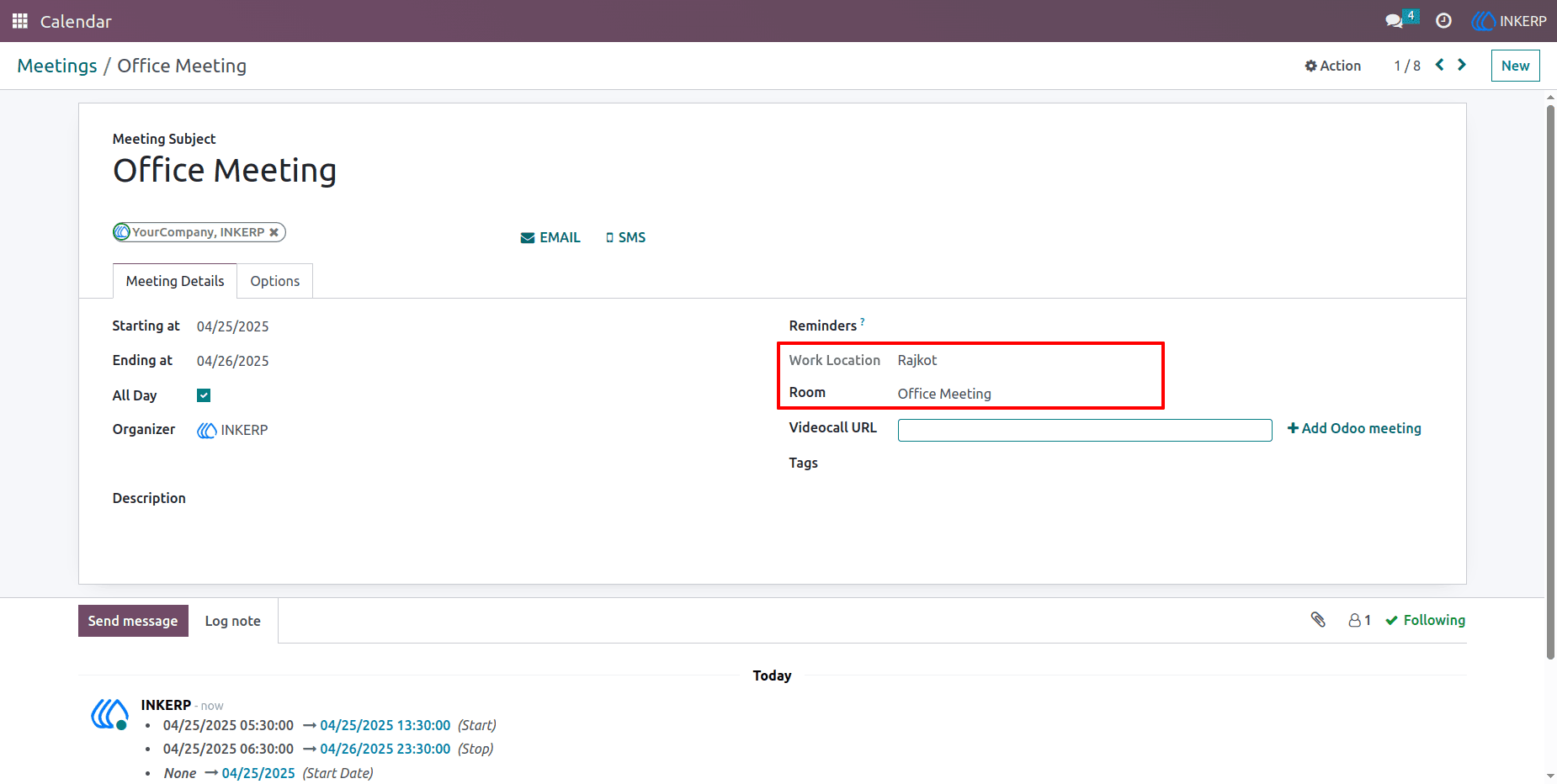Click YourCompany, INKERP attendee avatar icon
Viewport: 1557px width, 784px height.
pos(122,232)
